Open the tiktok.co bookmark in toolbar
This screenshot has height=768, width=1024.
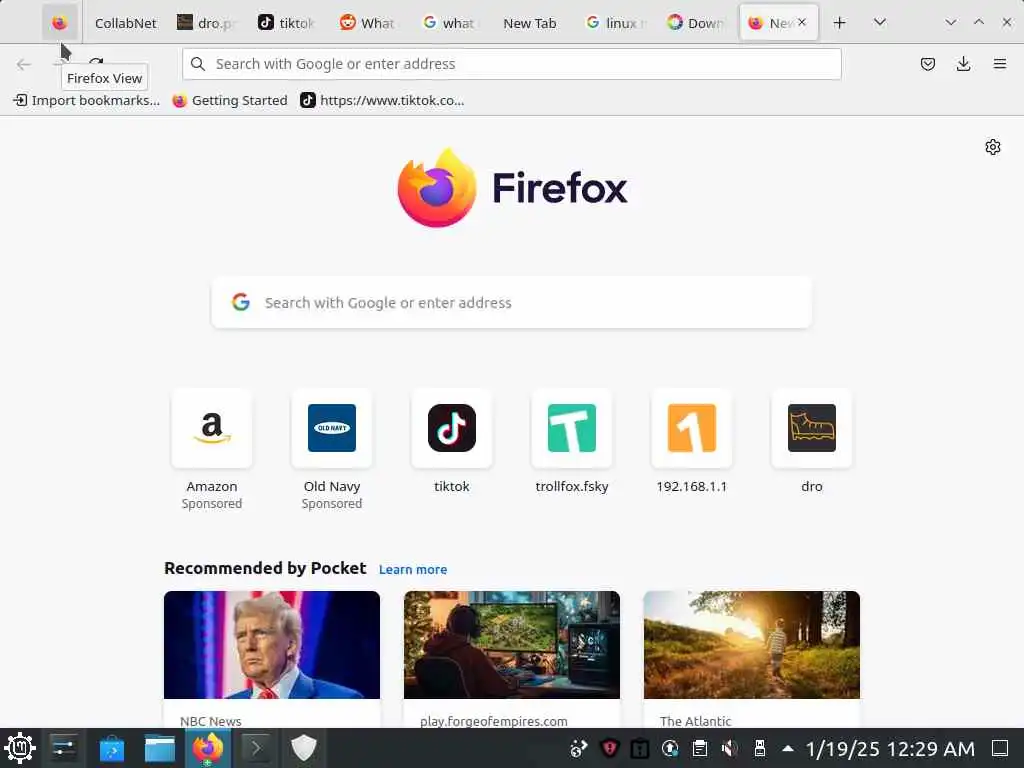point(382,101)
